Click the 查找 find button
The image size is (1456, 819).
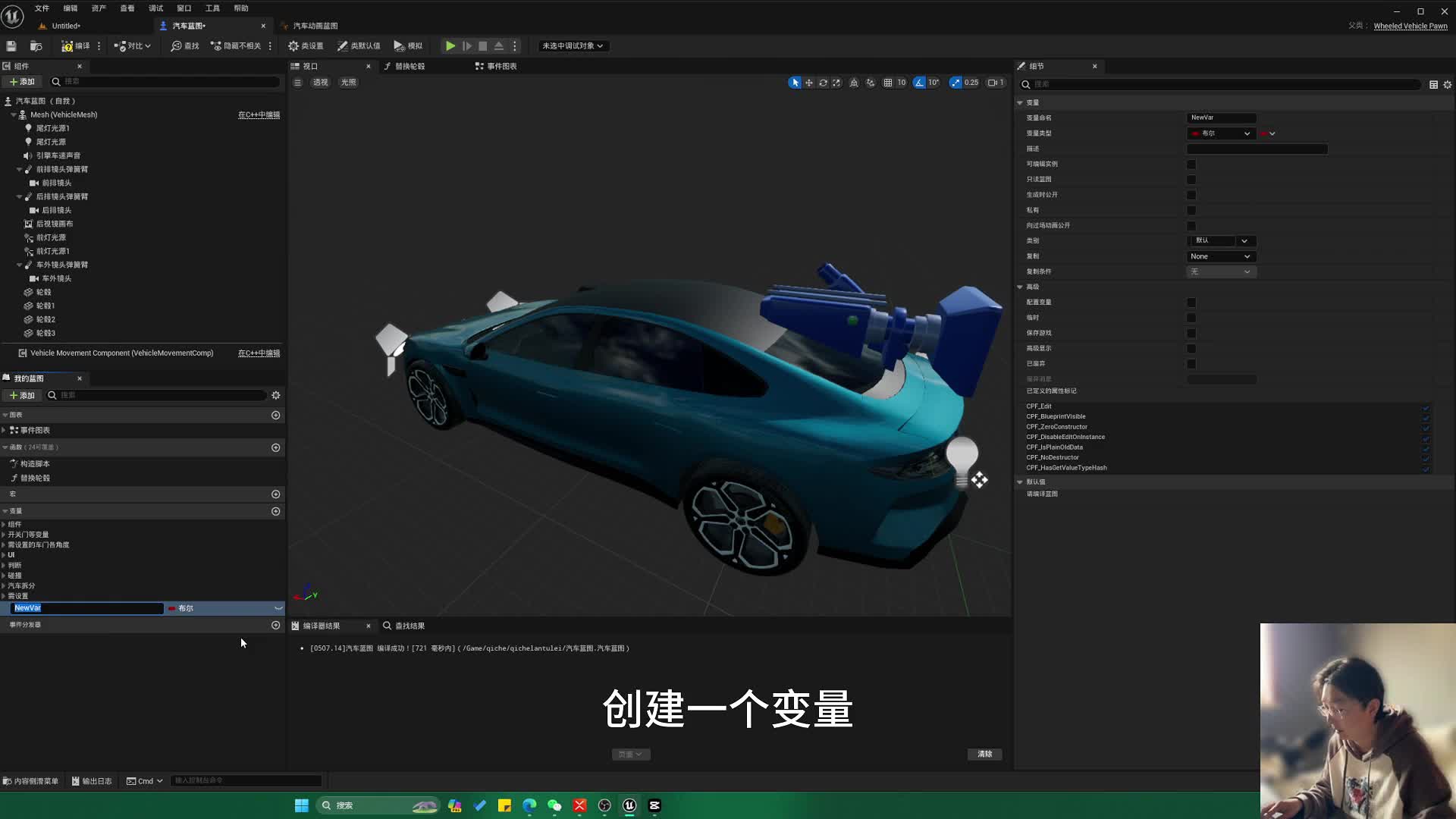(185, 46)
